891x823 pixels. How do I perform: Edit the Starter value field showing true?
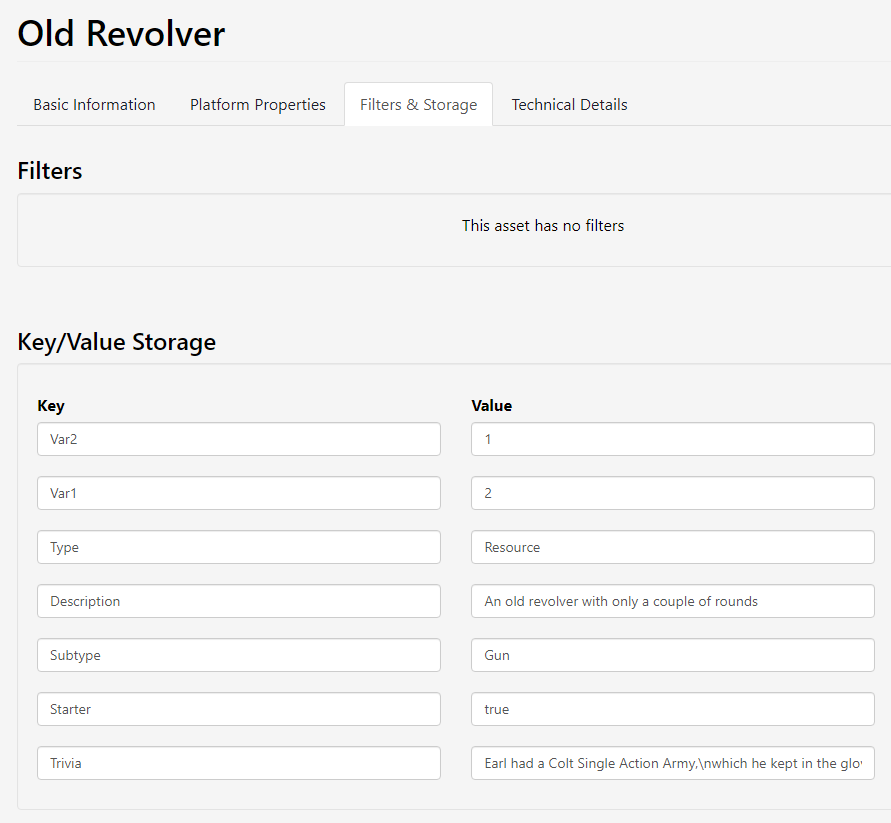(672, 709)
